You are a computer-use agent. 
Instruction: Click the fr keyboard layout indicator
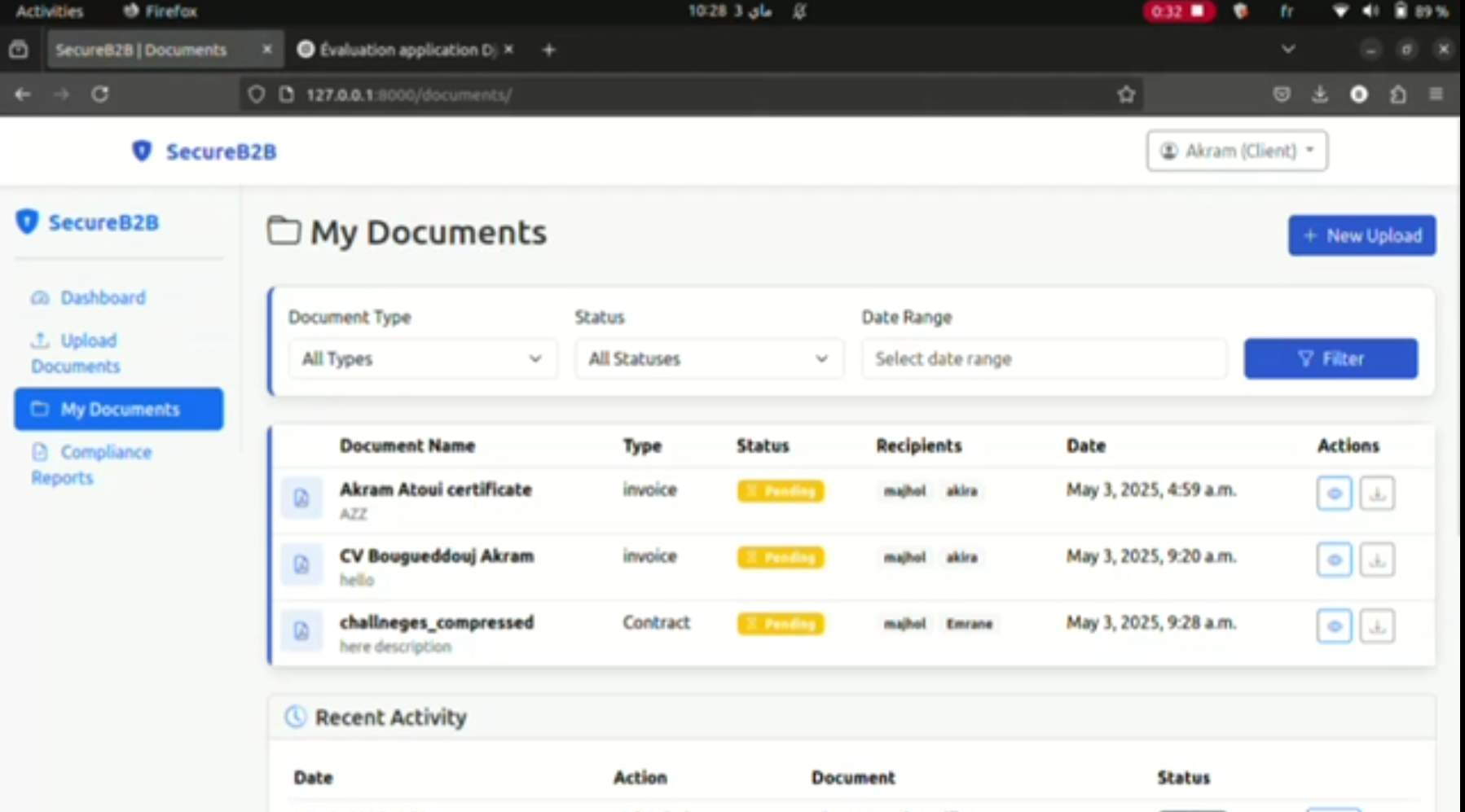(1287, 11)
